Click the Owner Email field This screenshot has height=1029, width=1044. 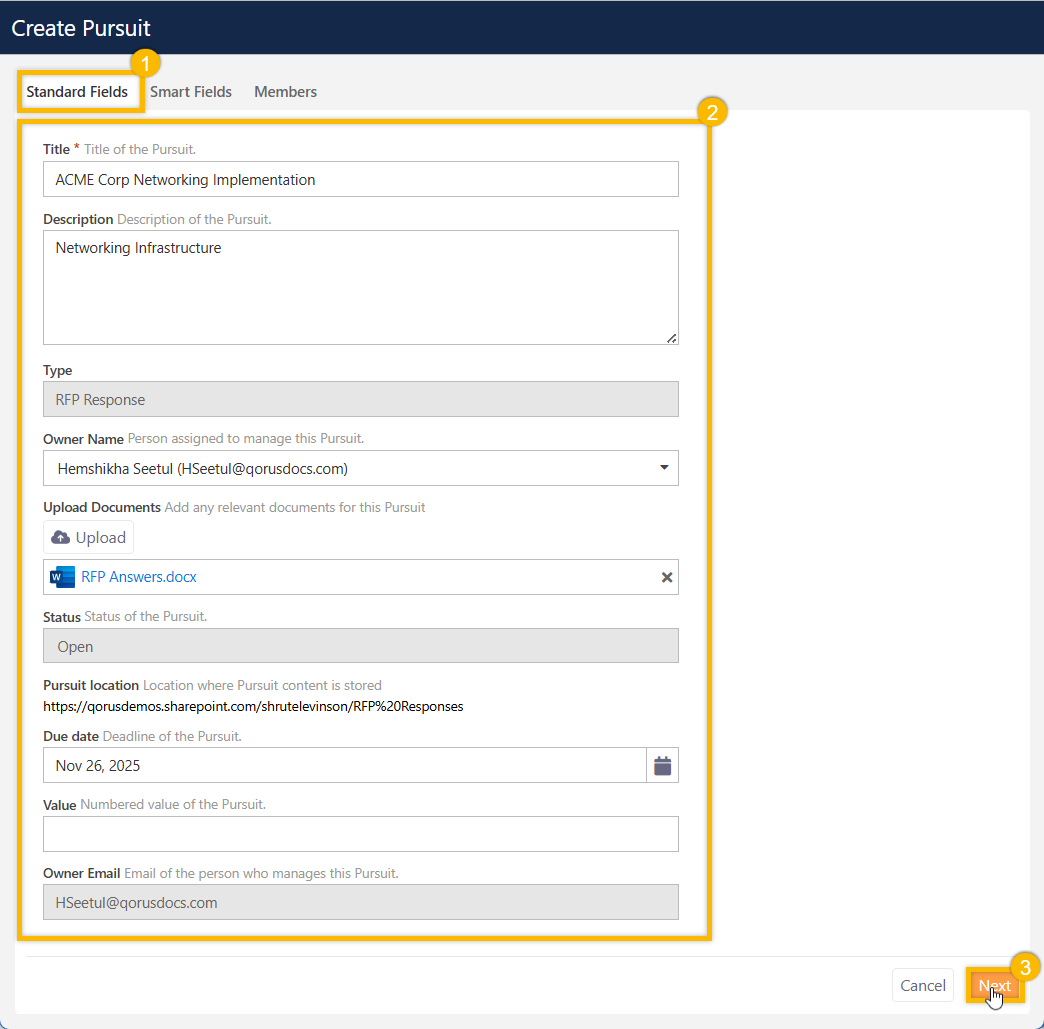(360, 902)
